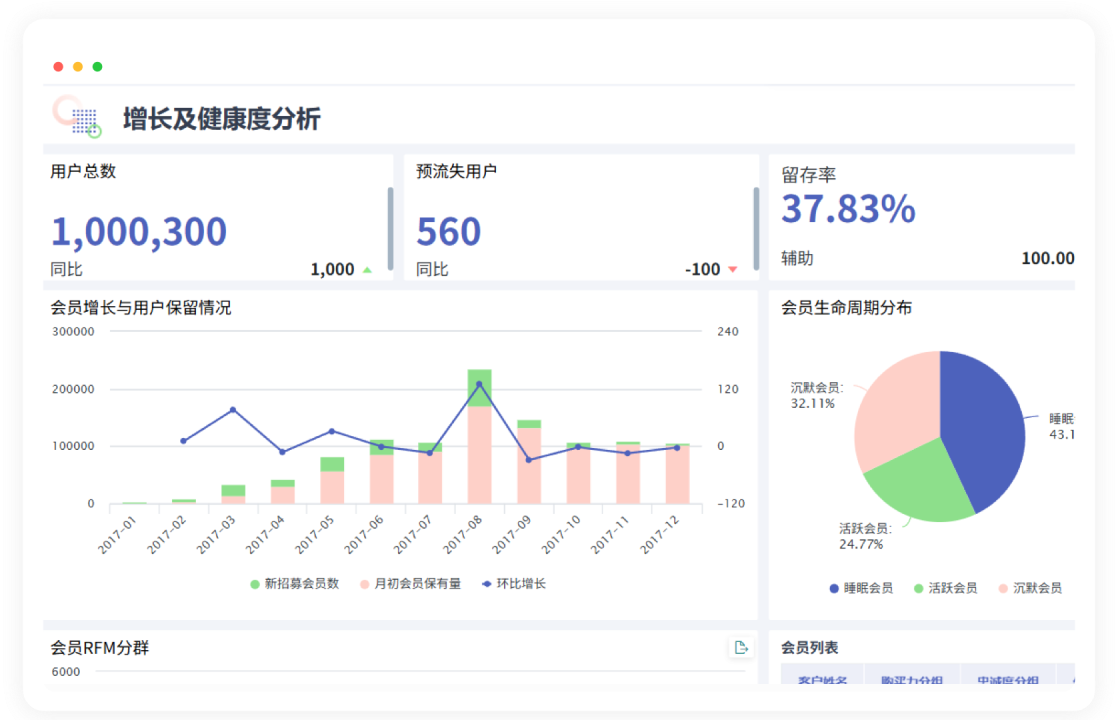1120x720 pixels.
Task: Click the dashboard logo beside 增长及健康度分析
Action: click(x=77, y=116)
